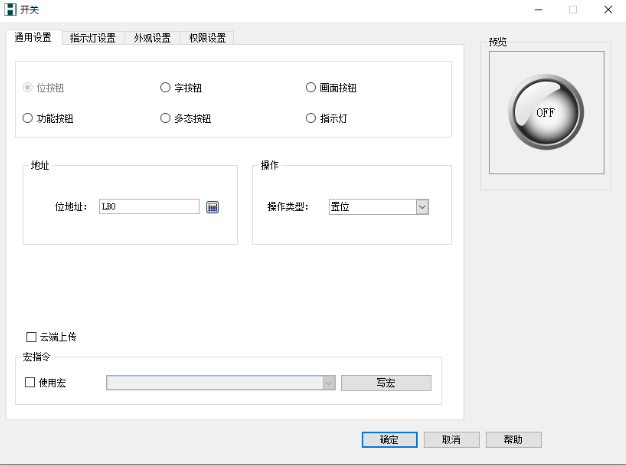Open the 外观设置 tab
Viewport: 626px width, 466px height.
(x=152, y=38)
